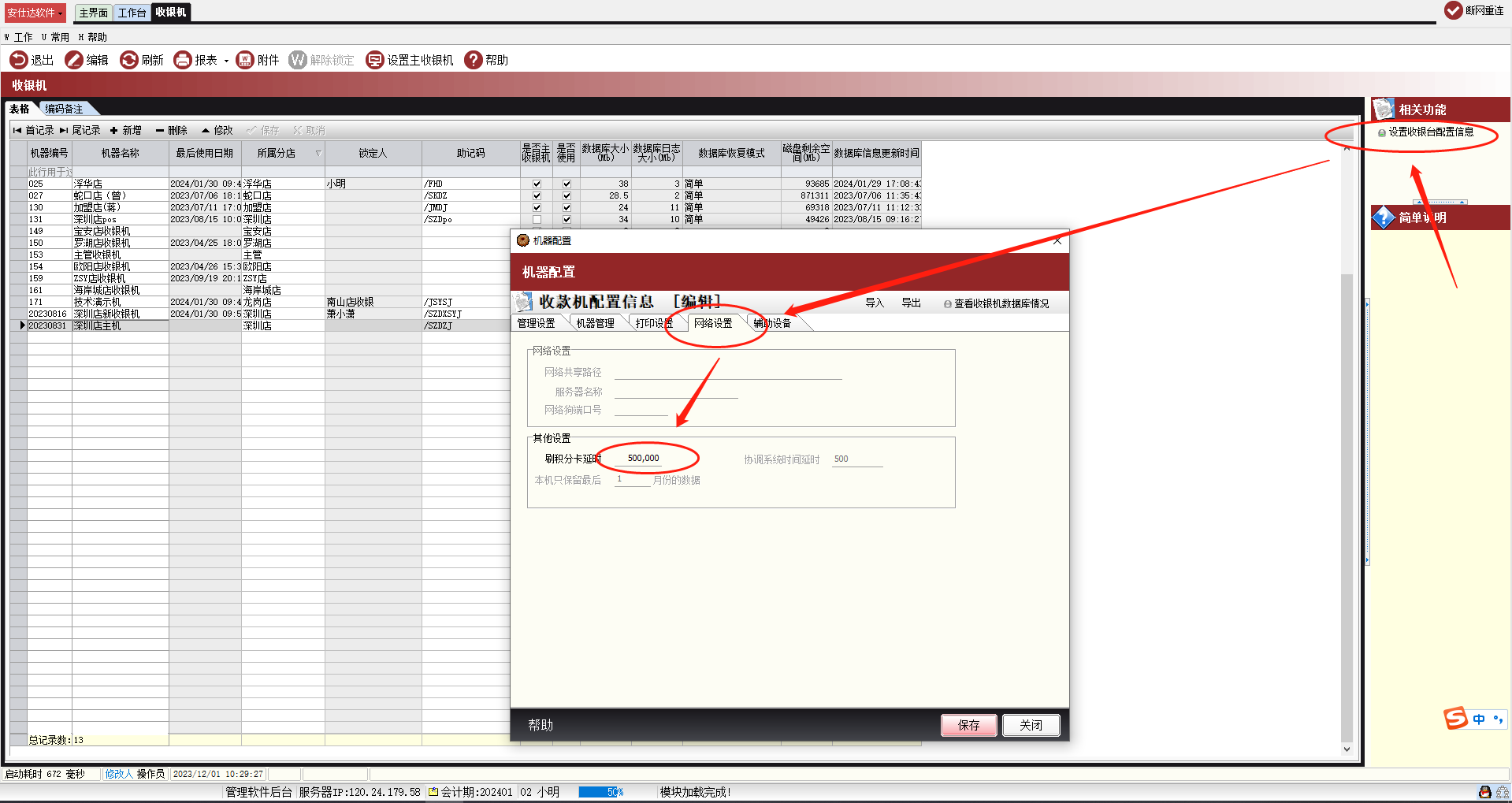Click the 协调系统时间延时 input field

point(857,459)
